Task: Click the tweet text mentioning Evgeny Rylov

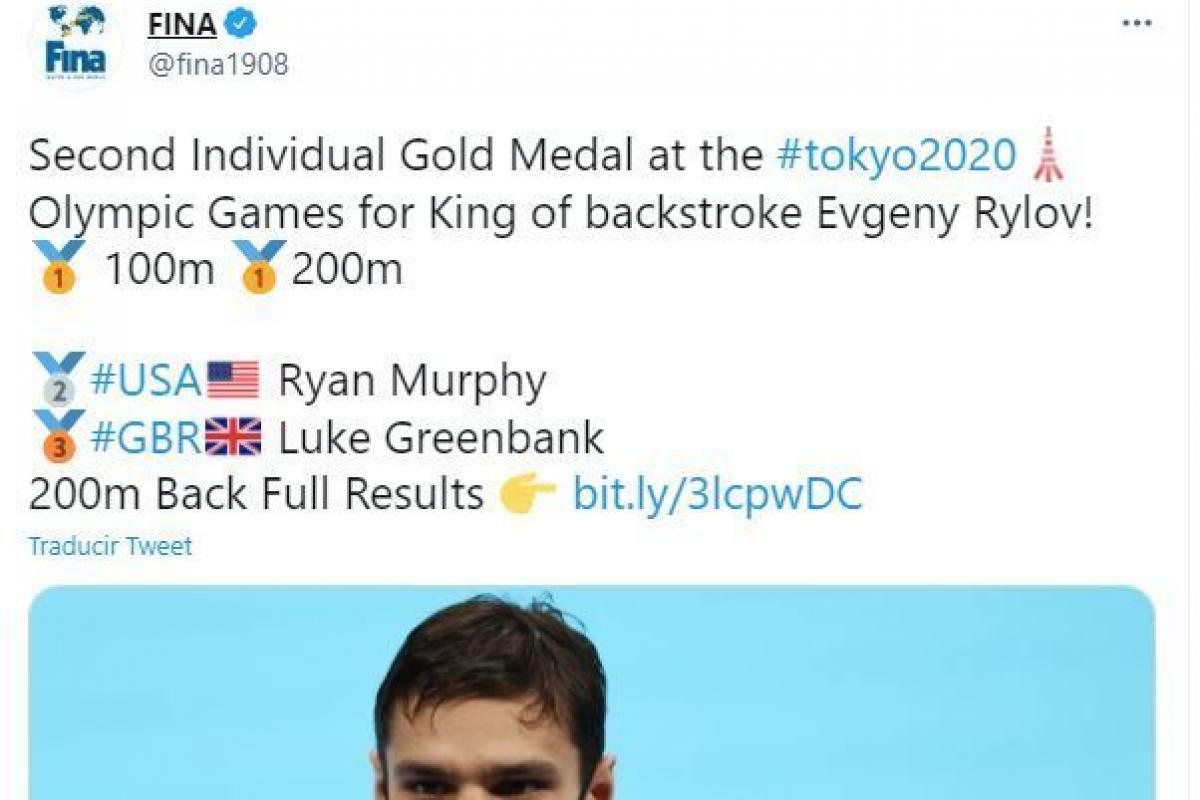Action: (x=560, y=212)
